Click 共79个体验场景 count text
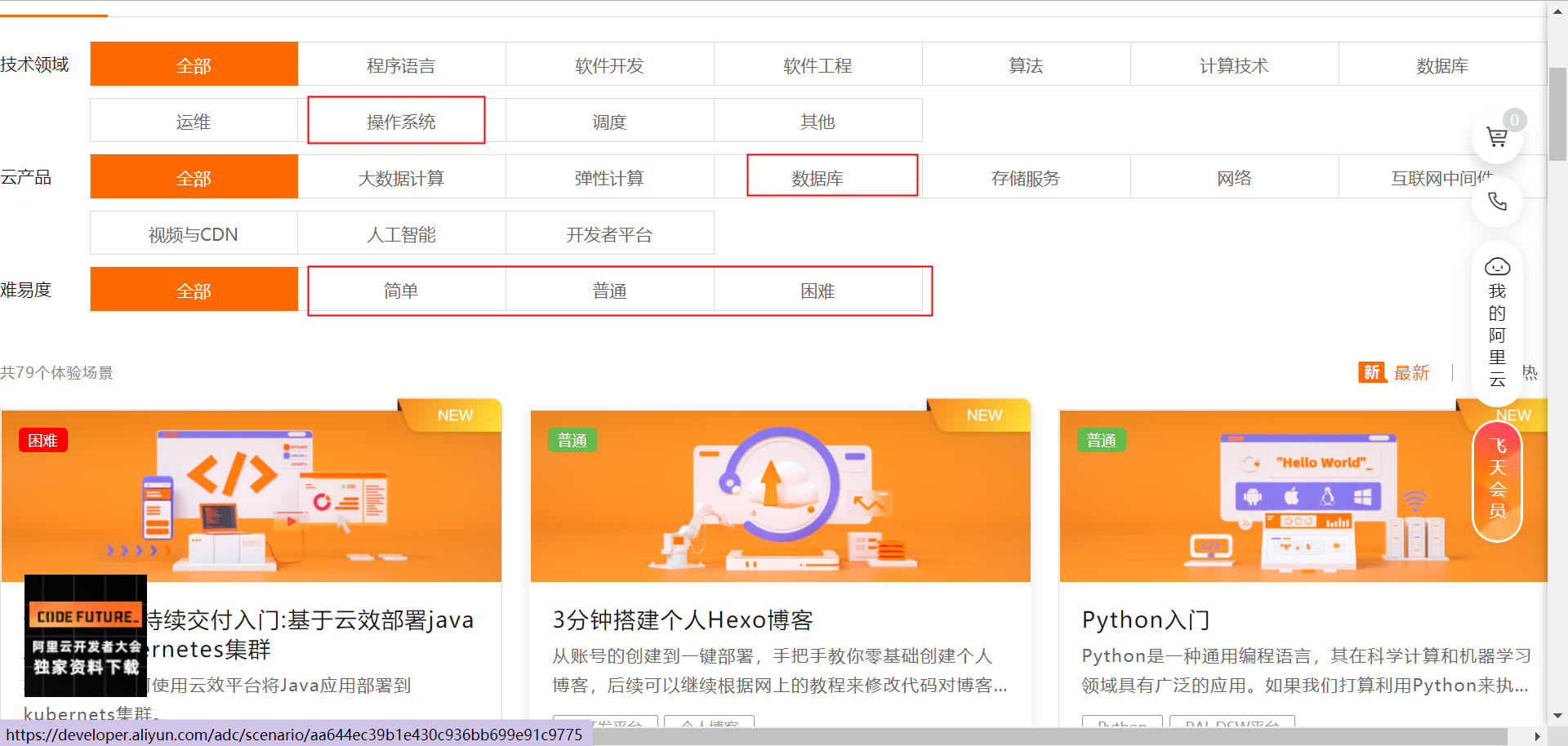This screenshot has height=746, width=1568. (56, 372)
